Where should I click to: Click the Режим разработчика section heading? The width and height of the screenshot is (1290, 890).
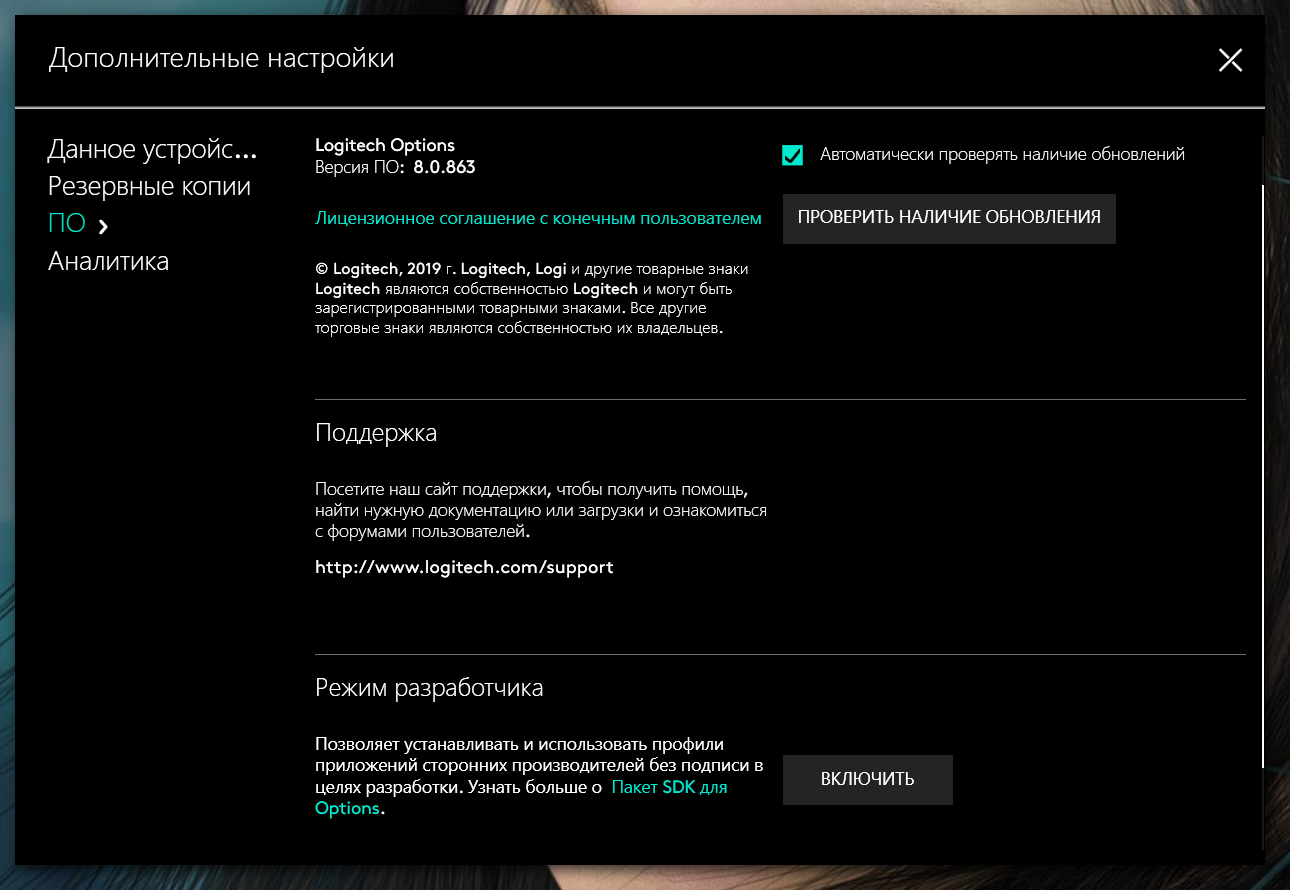429,688
